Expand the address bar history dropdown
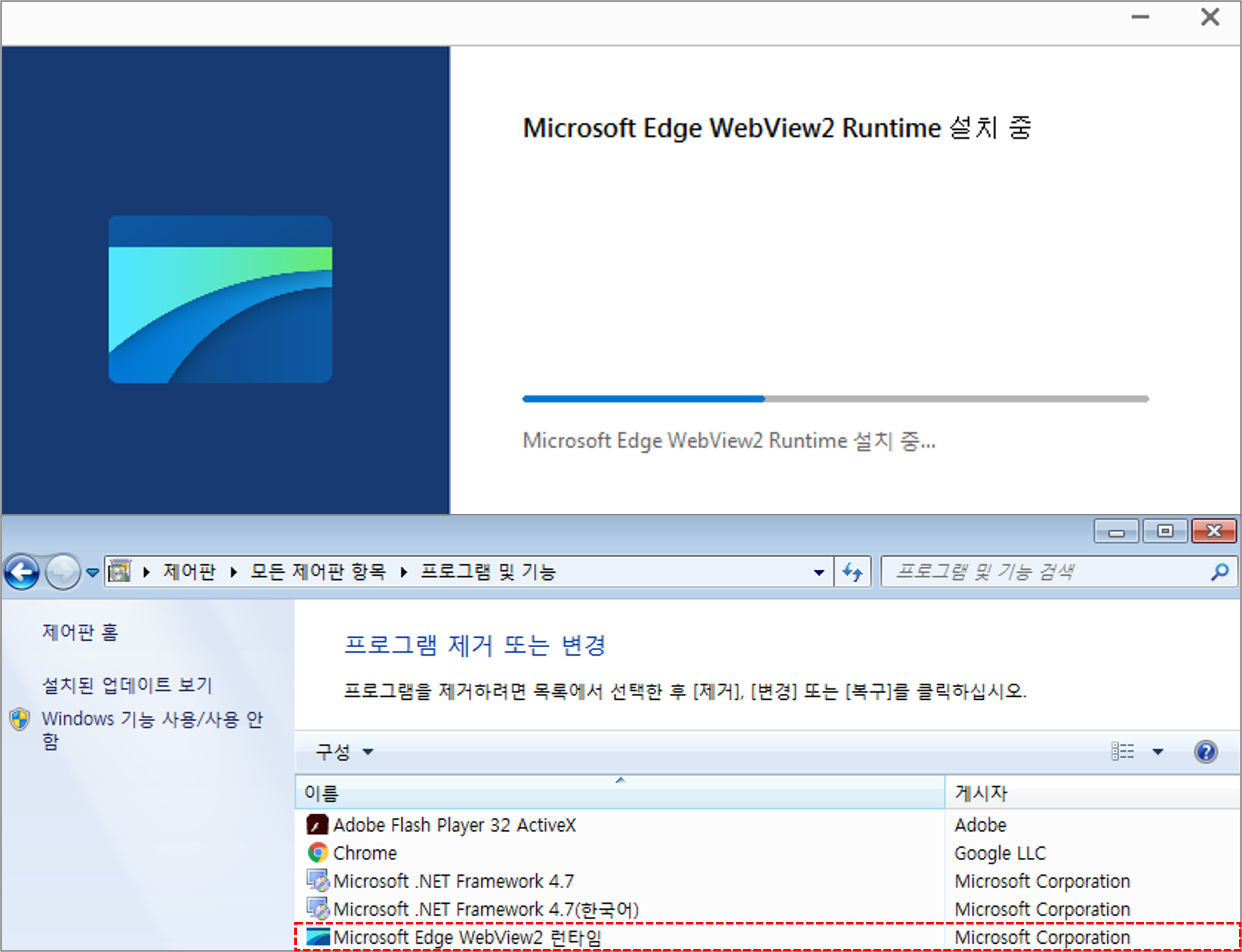Screen dimensions: 1242x952 coord(818,572)
